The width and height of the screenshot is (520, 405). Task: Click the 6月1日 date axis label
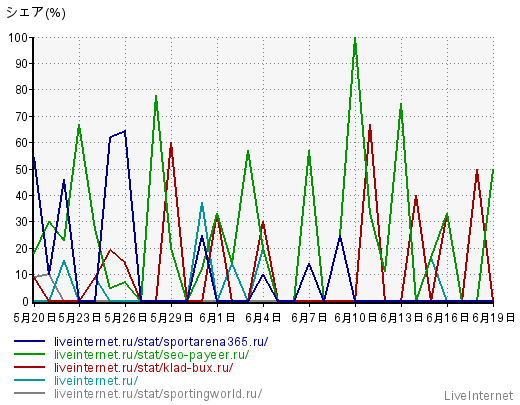pyautogui.click(x=217, y=318)
